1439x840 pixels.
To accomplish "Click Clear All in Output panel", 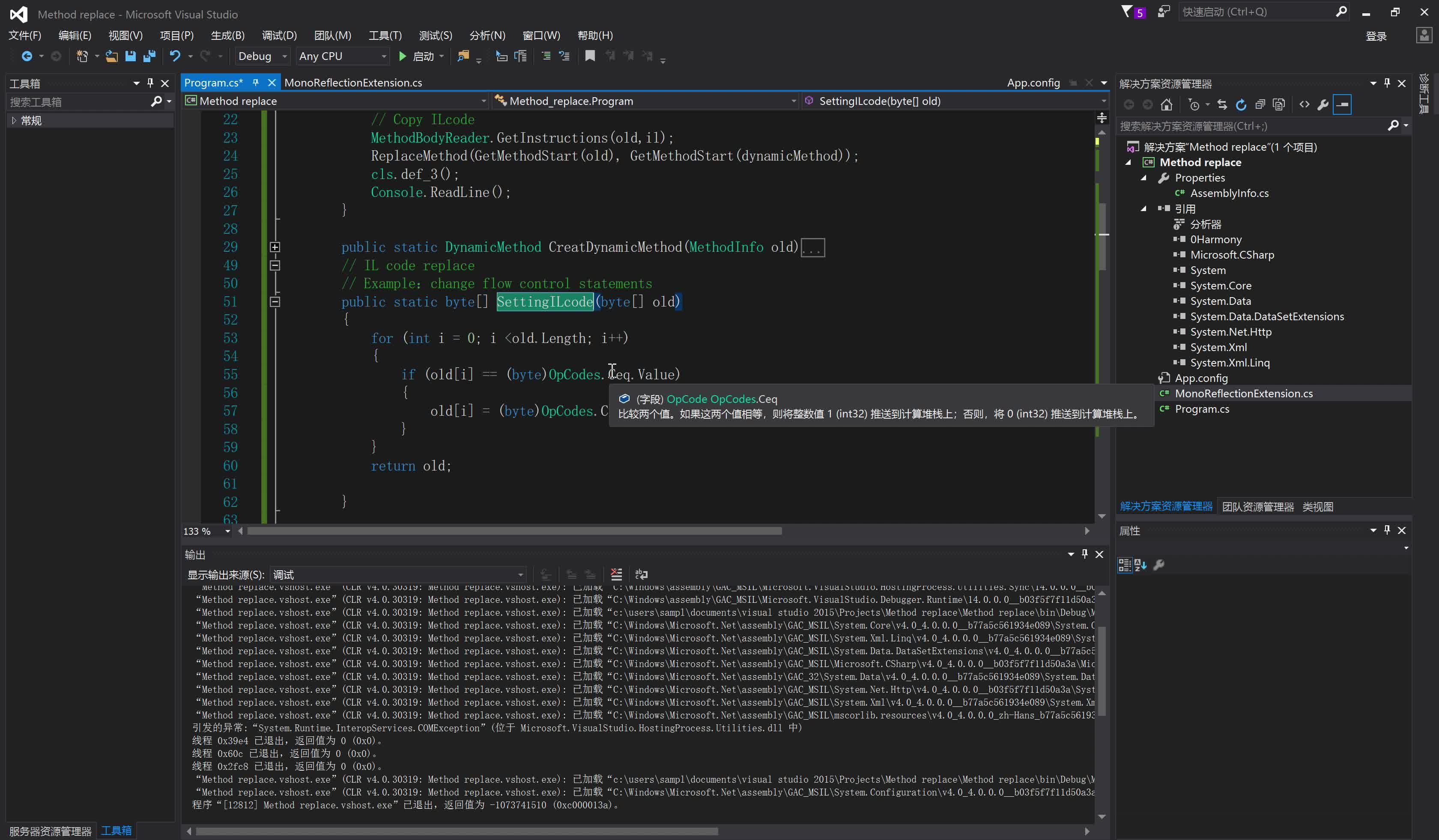I will click(x=616, y=574).
